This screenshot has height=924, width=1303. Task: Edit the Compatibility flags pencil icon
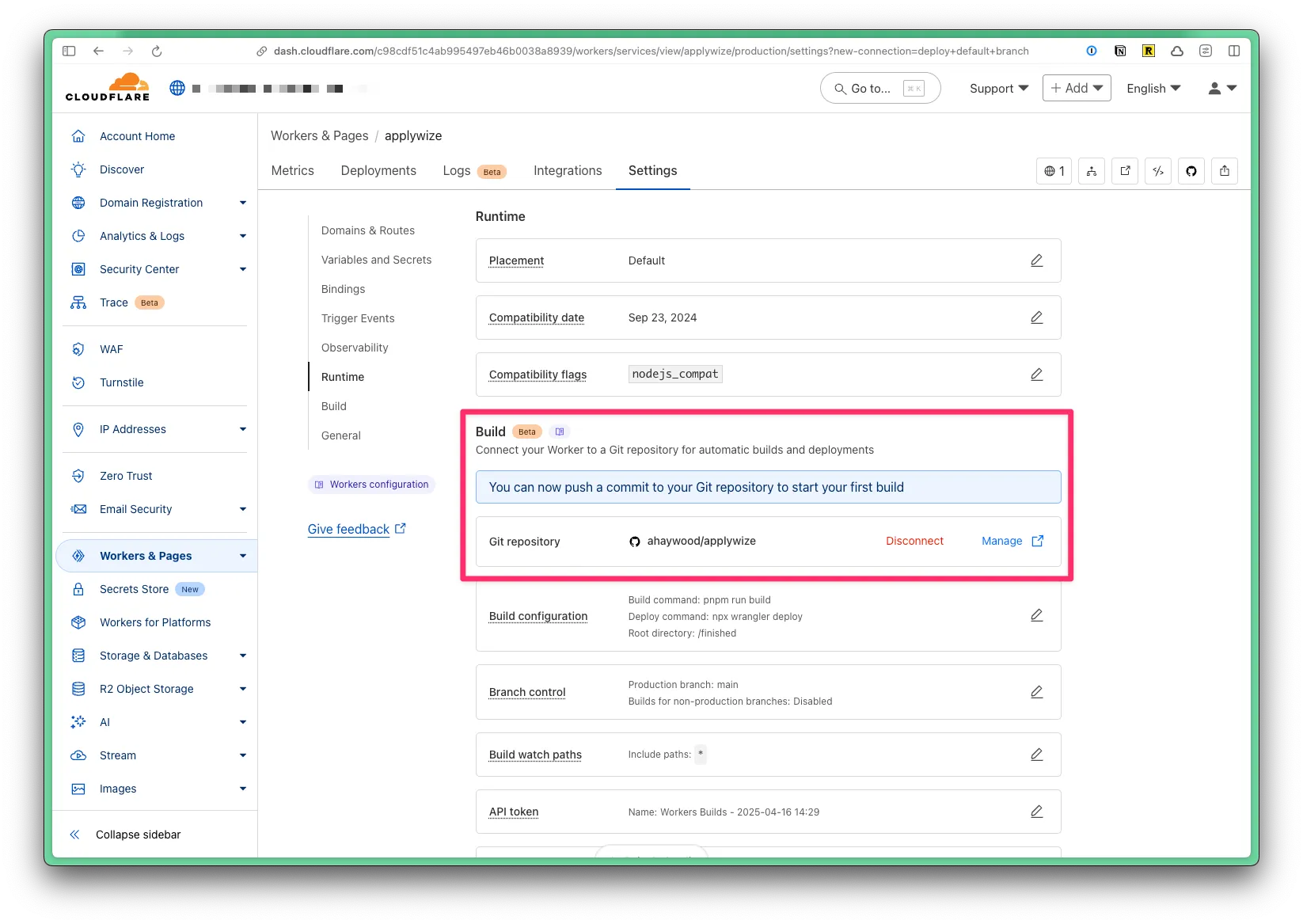pyautogui.click(x=1036, y=375)
